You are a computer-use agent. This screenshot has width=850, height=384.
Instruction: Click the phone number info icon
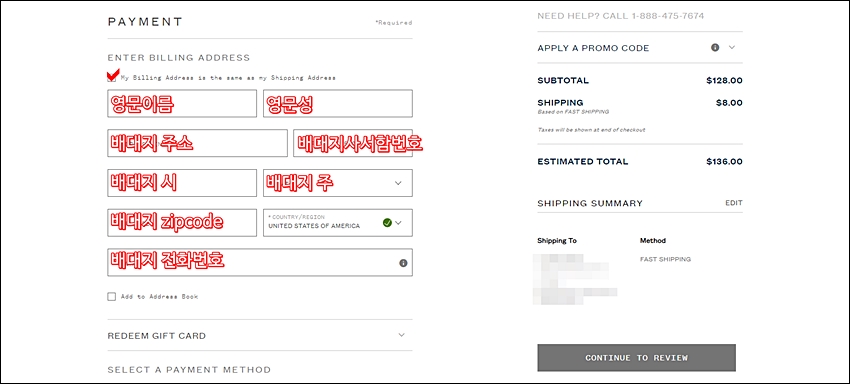coord(403,263)
